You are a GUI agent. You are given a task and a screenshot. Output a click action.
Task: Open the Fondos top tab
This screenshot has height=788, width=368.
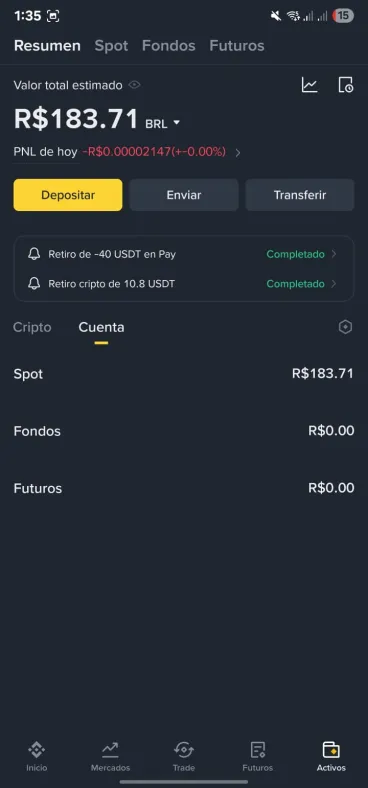tap(168, 46)
